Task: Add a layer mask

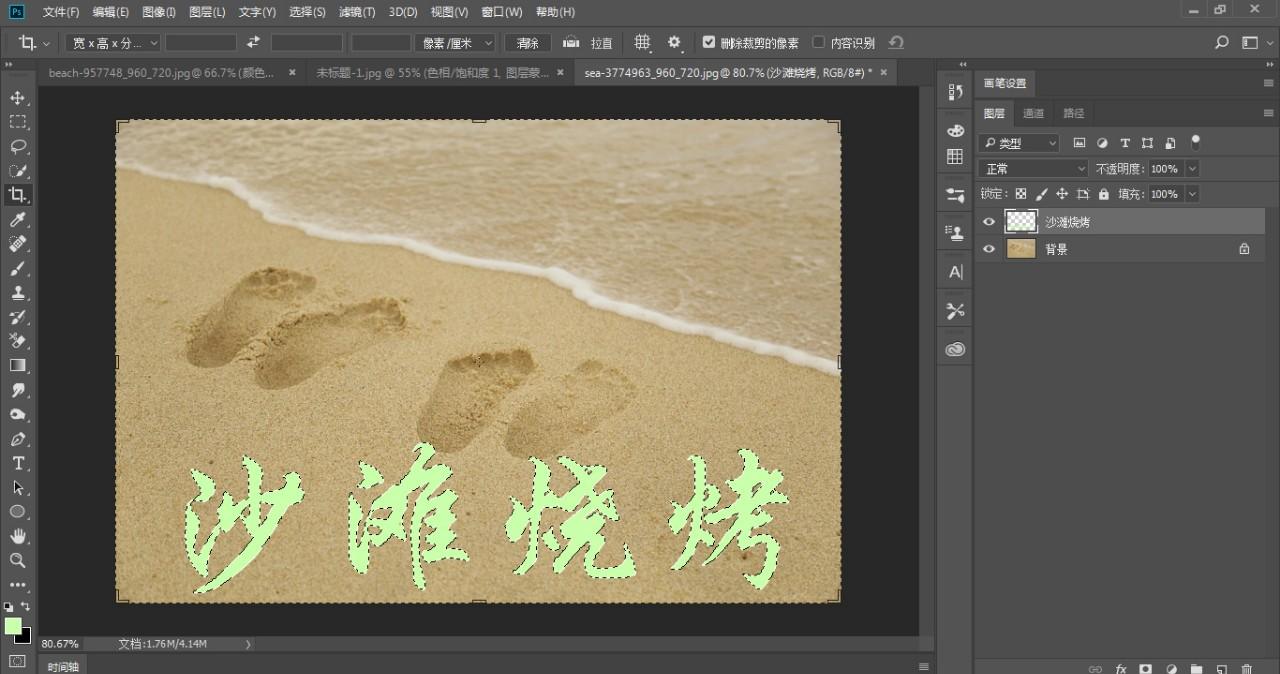Action: tap(1146, 669)
